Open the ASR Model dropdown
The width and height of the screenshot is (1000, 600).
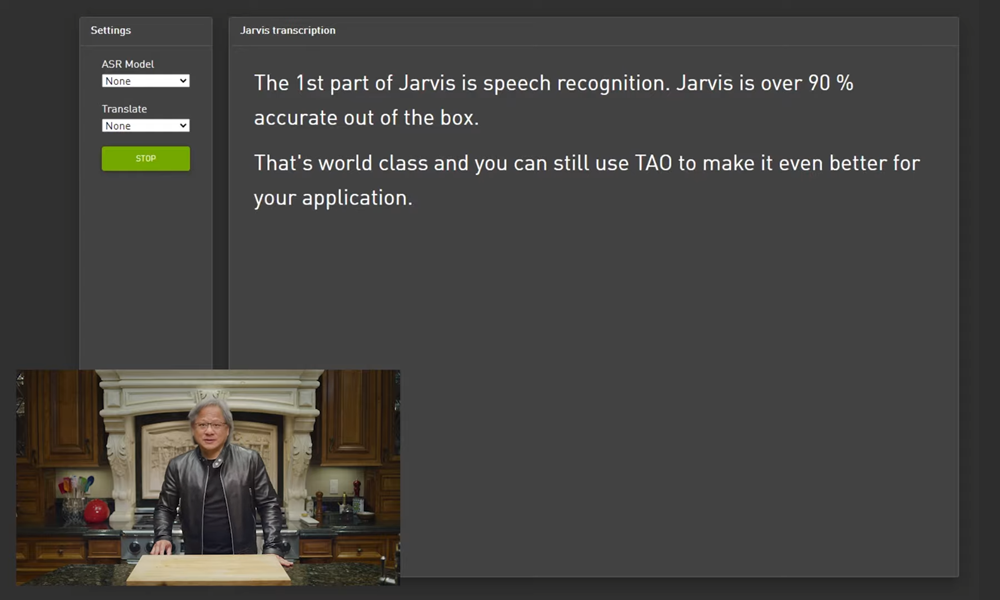click(x=145, y=81)
